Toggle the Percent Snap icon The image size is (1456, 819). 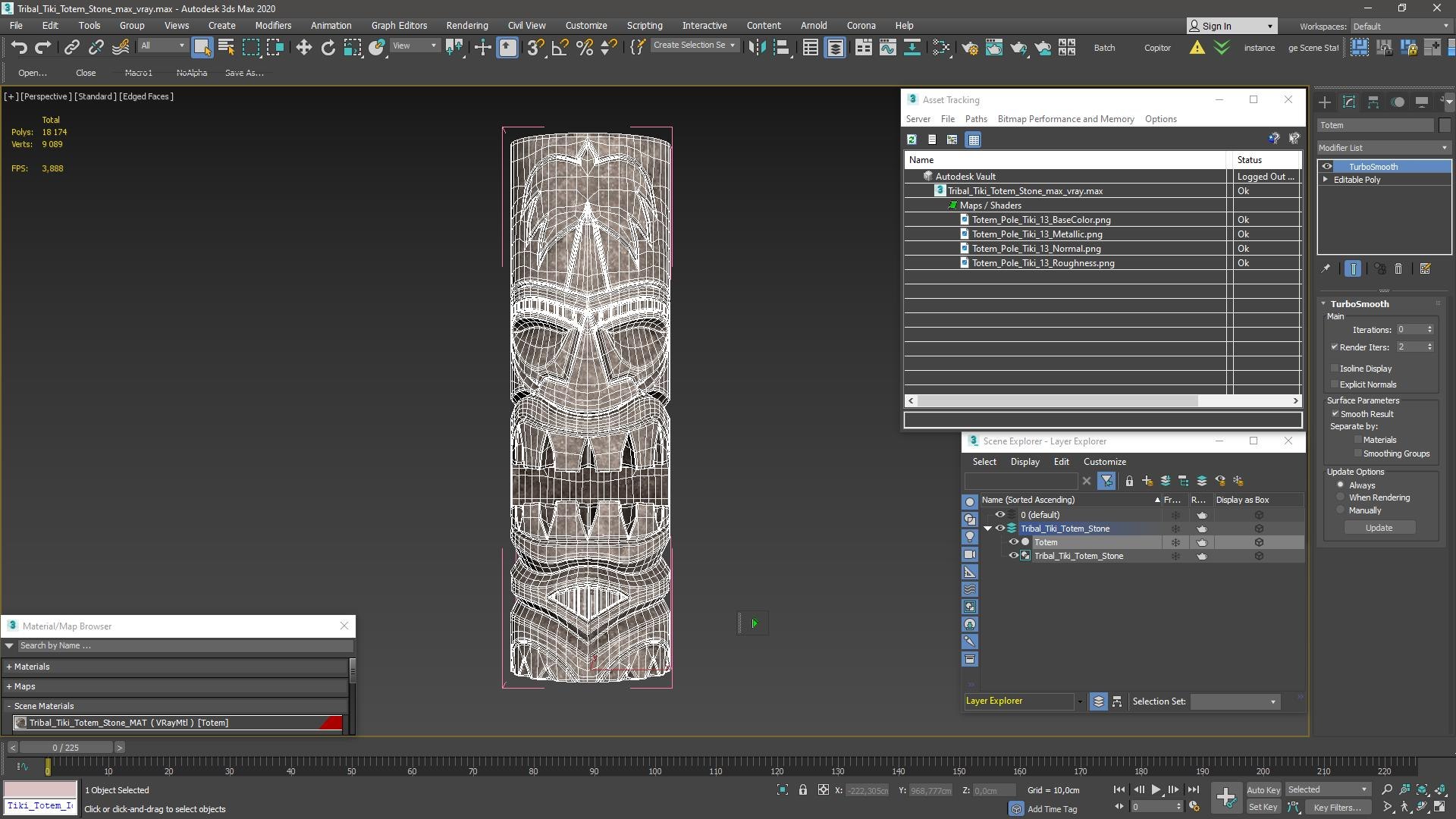coord(584,47)
